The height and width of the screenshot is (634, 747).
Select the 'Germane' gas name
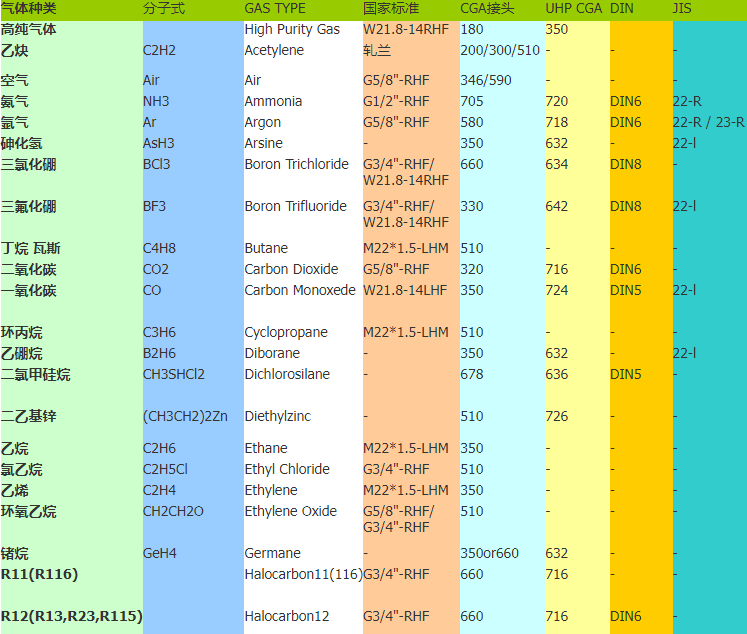pos(272,553)
